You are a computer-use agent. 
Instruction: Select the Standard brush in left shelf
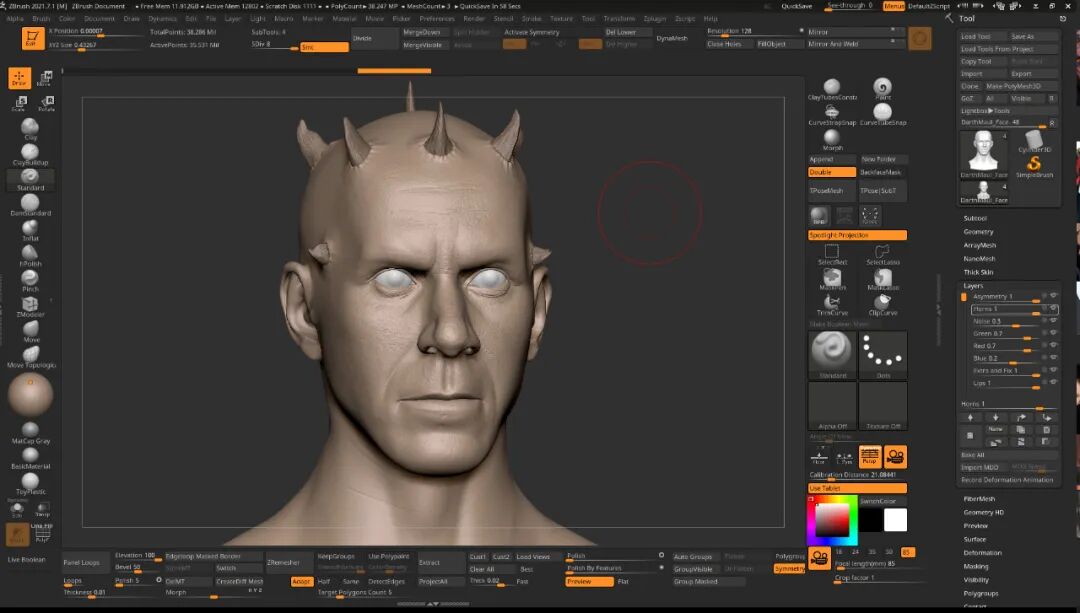pos(30,180)
